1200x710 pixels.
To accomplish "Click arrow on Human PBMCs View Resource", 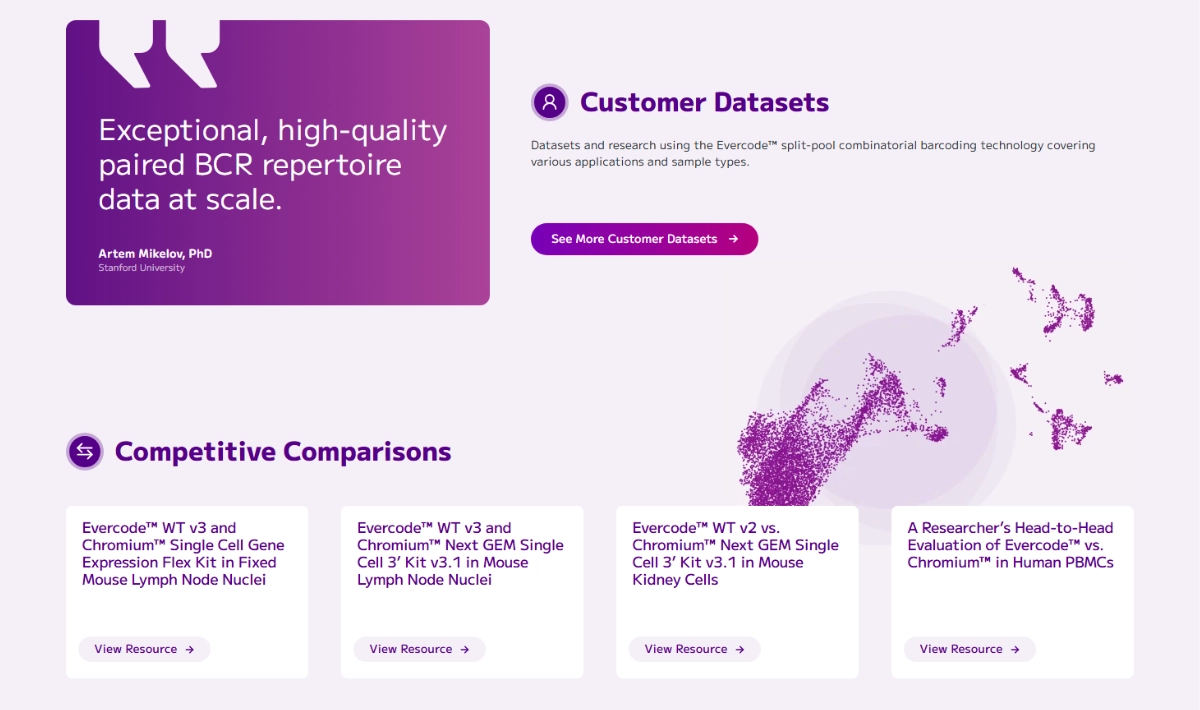I will (1015, 649).
